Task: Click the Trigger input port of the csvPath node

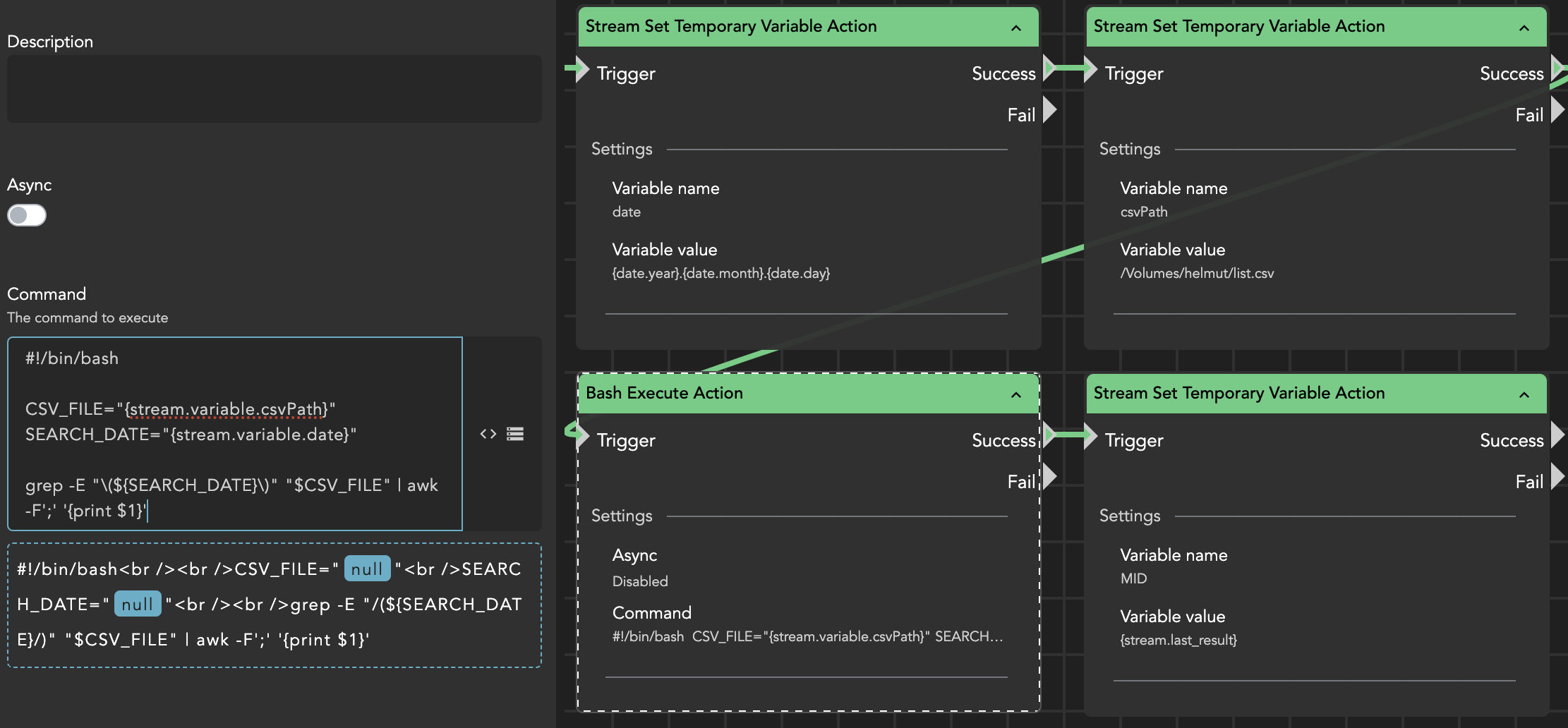Action: pos(1090,69)
